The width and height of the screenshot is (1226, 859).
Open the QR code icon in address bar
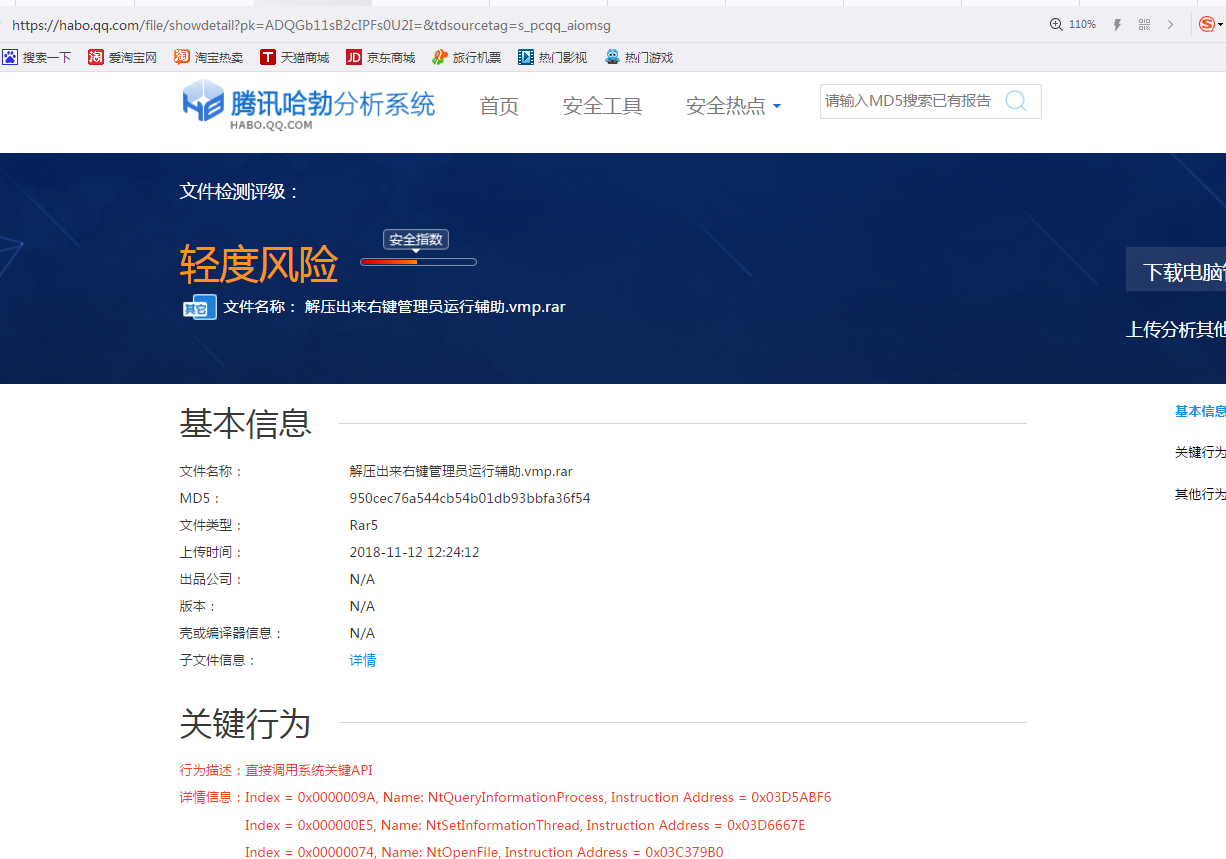coord(1145,25)
